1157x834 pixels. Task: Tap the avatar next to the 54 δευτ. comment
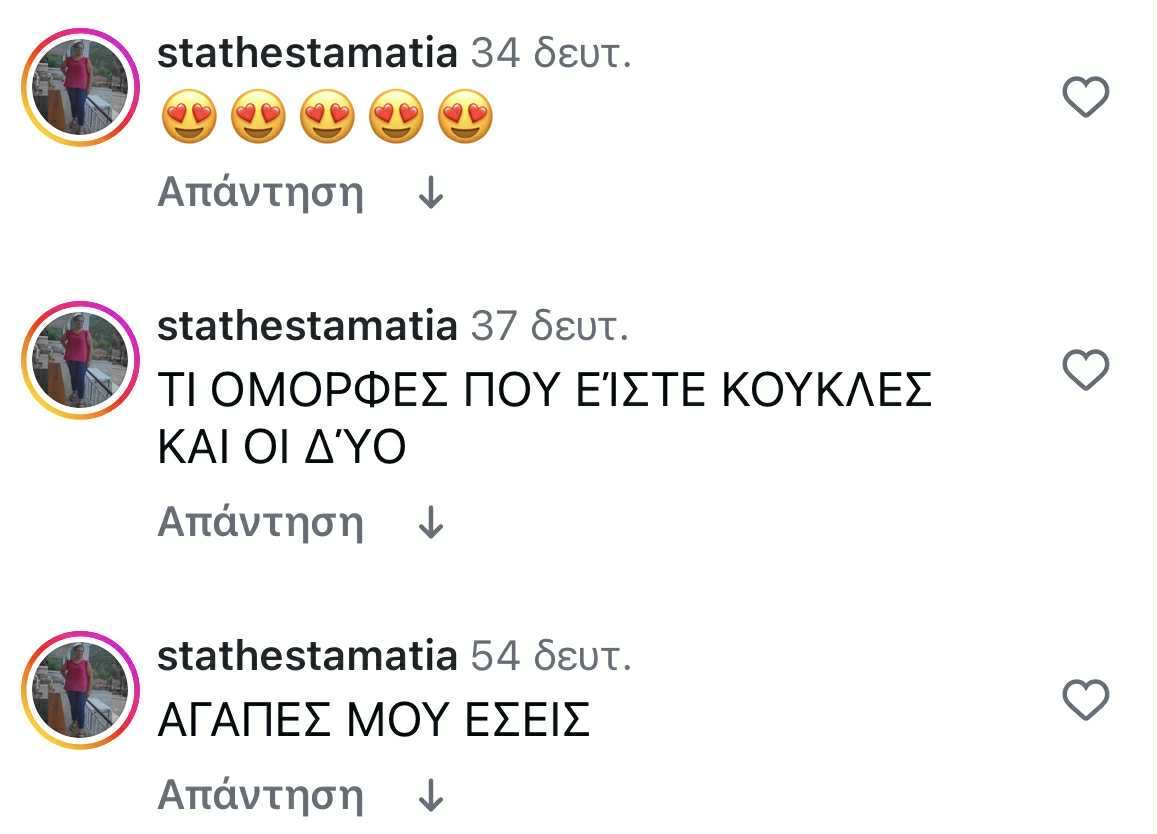79,690
